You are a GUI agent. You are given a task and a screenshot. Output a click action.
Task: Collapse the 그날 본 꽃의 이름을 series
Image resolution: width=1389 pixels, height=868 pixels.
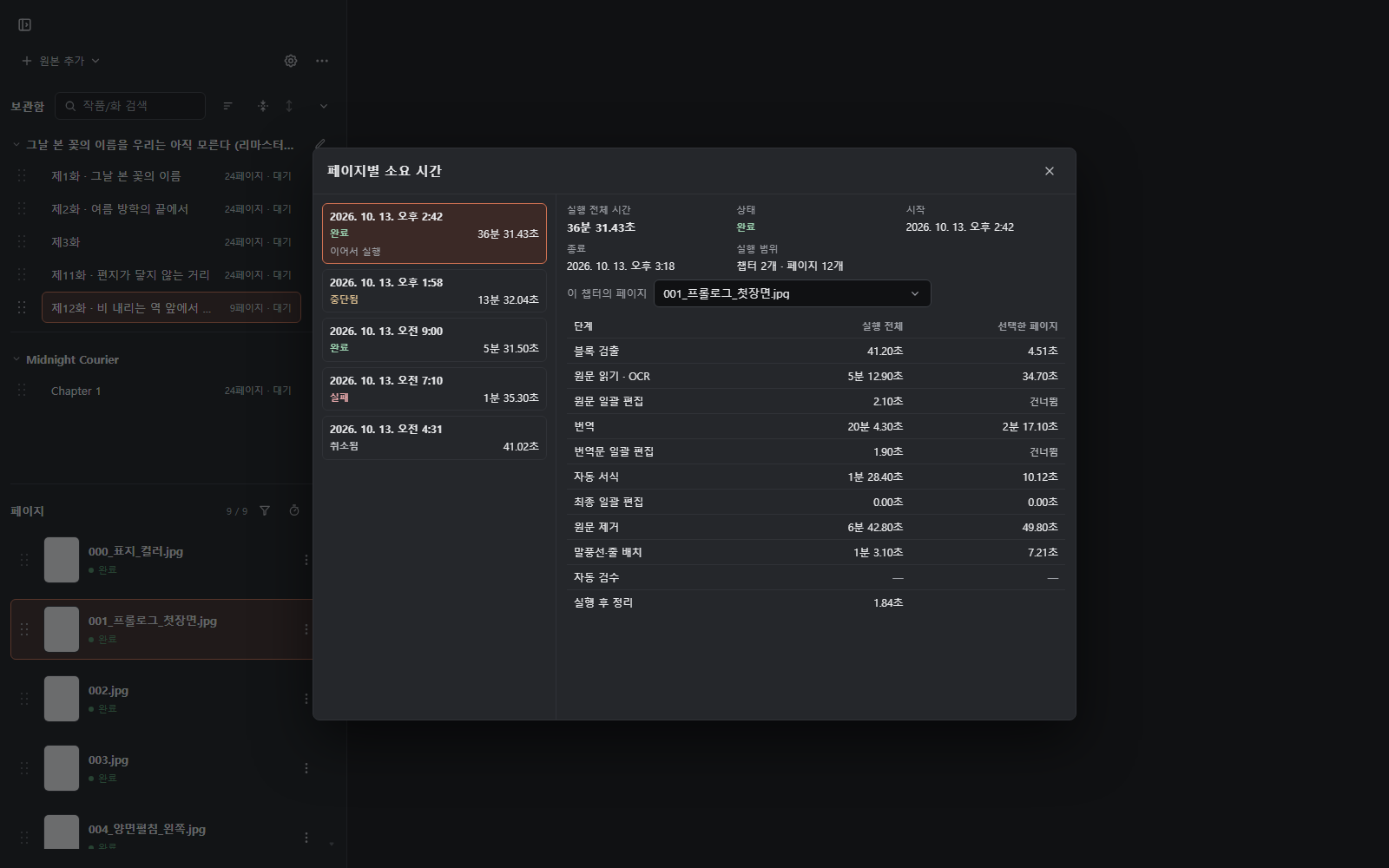16,145
